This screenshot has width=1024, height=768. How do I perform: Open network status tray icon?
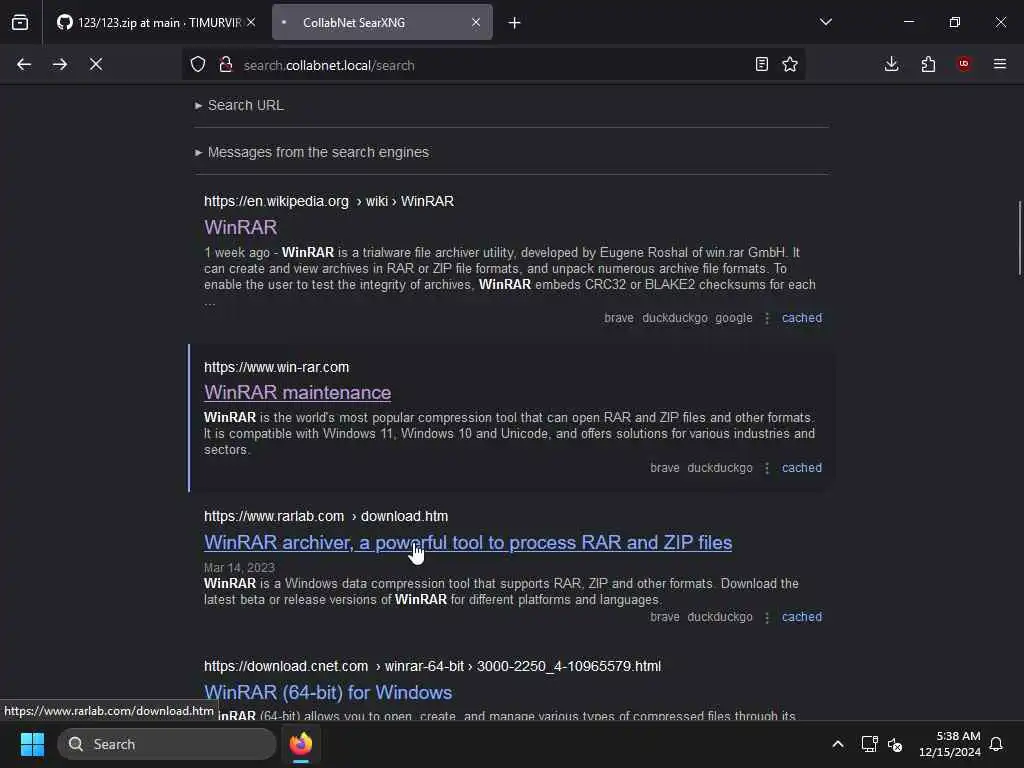869,744
